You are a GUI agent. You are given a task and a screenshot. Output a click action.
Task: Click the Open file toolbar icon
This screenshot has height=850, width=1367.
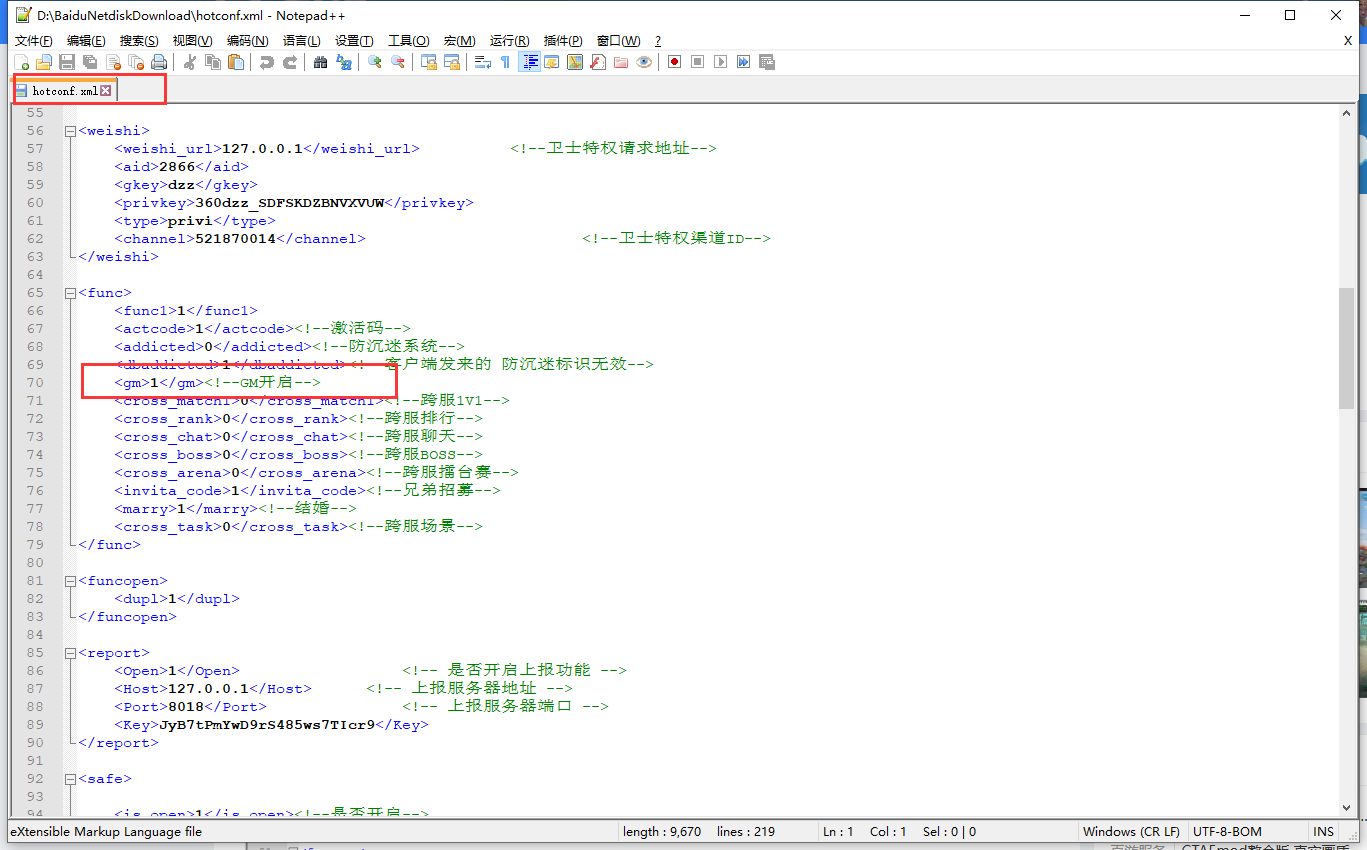click(44, 62)
